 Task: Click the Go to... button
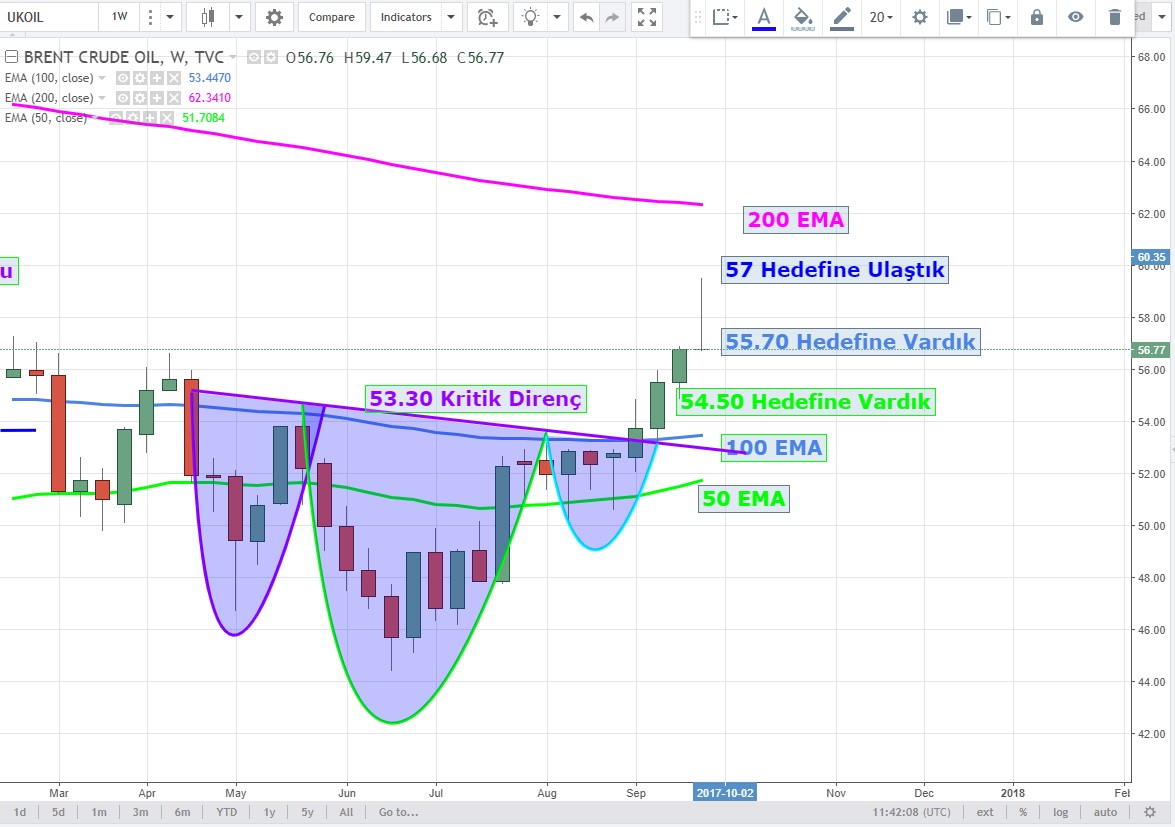click(x=398, y=812)
